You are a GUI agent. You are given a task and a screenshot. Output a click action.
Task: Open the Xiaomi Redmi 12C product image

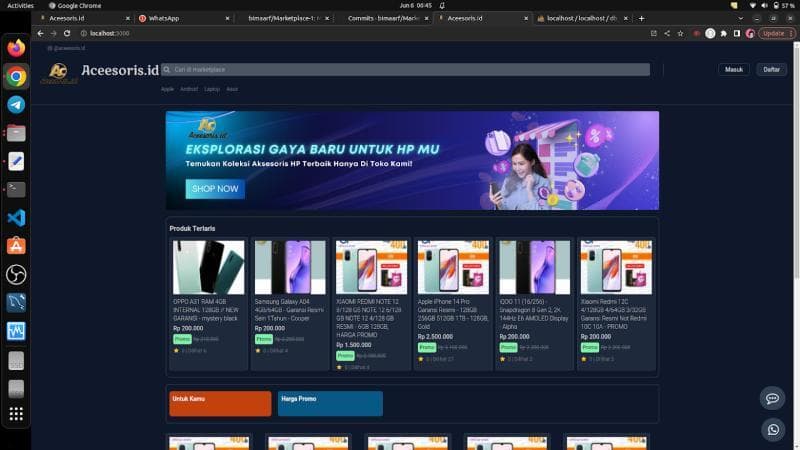616,267
